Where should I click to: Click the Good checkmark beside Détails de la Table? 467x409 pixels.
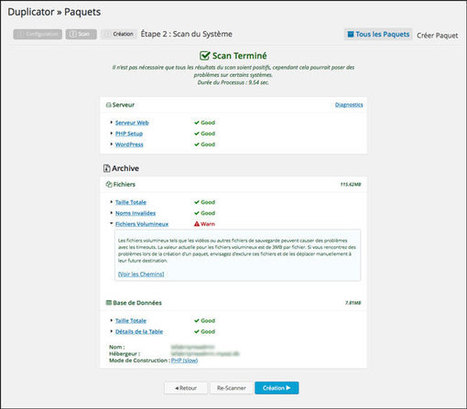point(197,331)
